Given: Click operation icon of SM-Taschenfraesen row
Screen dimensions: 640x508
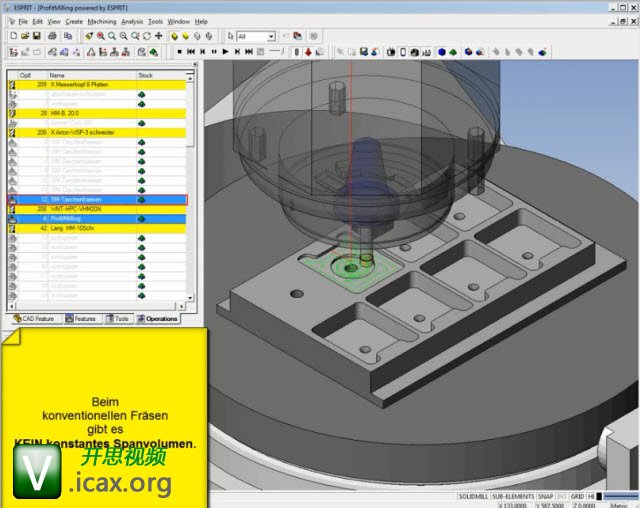Looking at the screenshot, I should pyautogui.click(x=13, y=200).
